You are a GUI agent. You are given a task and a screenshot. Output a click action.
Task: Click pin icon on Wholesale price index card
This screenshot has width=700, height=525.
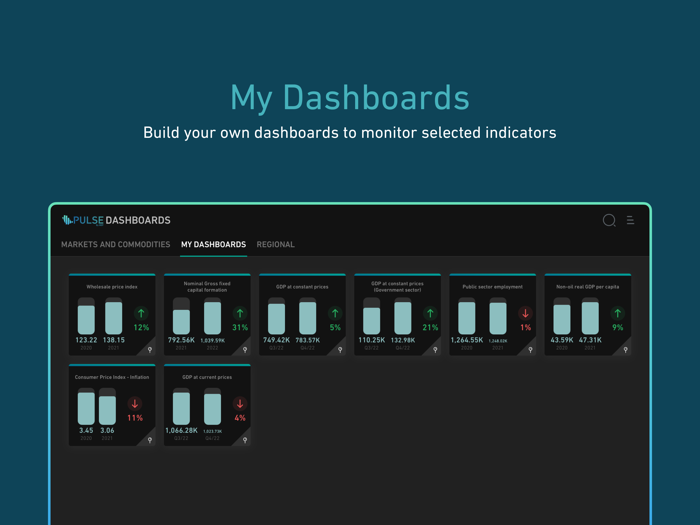[150, 350]
